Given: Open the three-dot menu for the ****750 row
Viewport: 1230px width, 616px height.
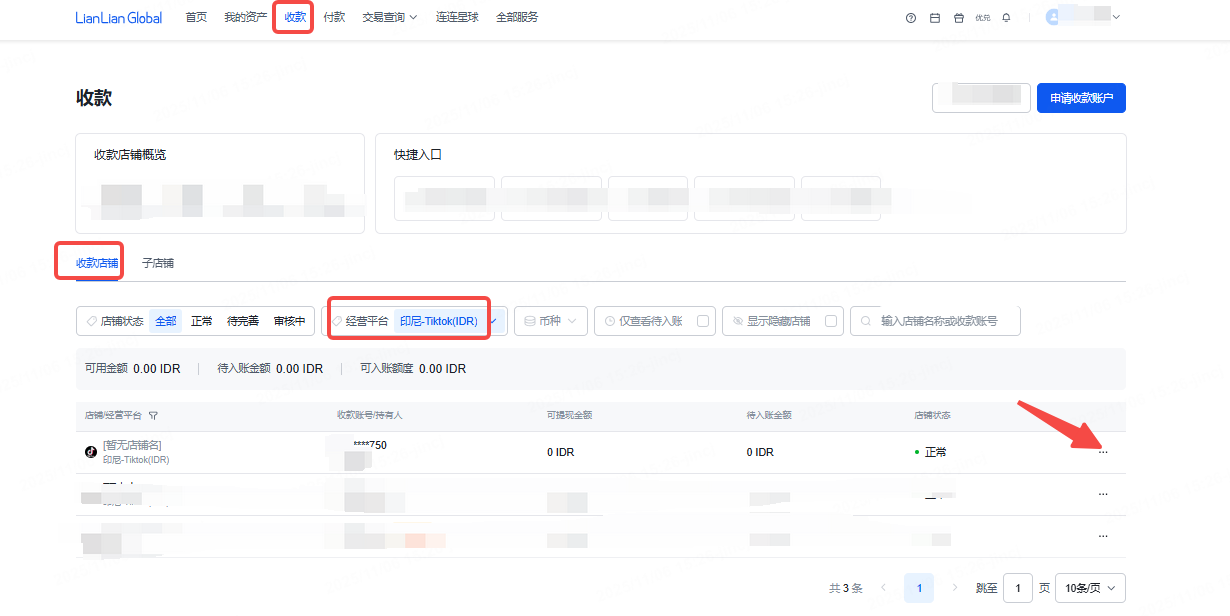Looking at the screenshot, I should tap(1103, 452).
